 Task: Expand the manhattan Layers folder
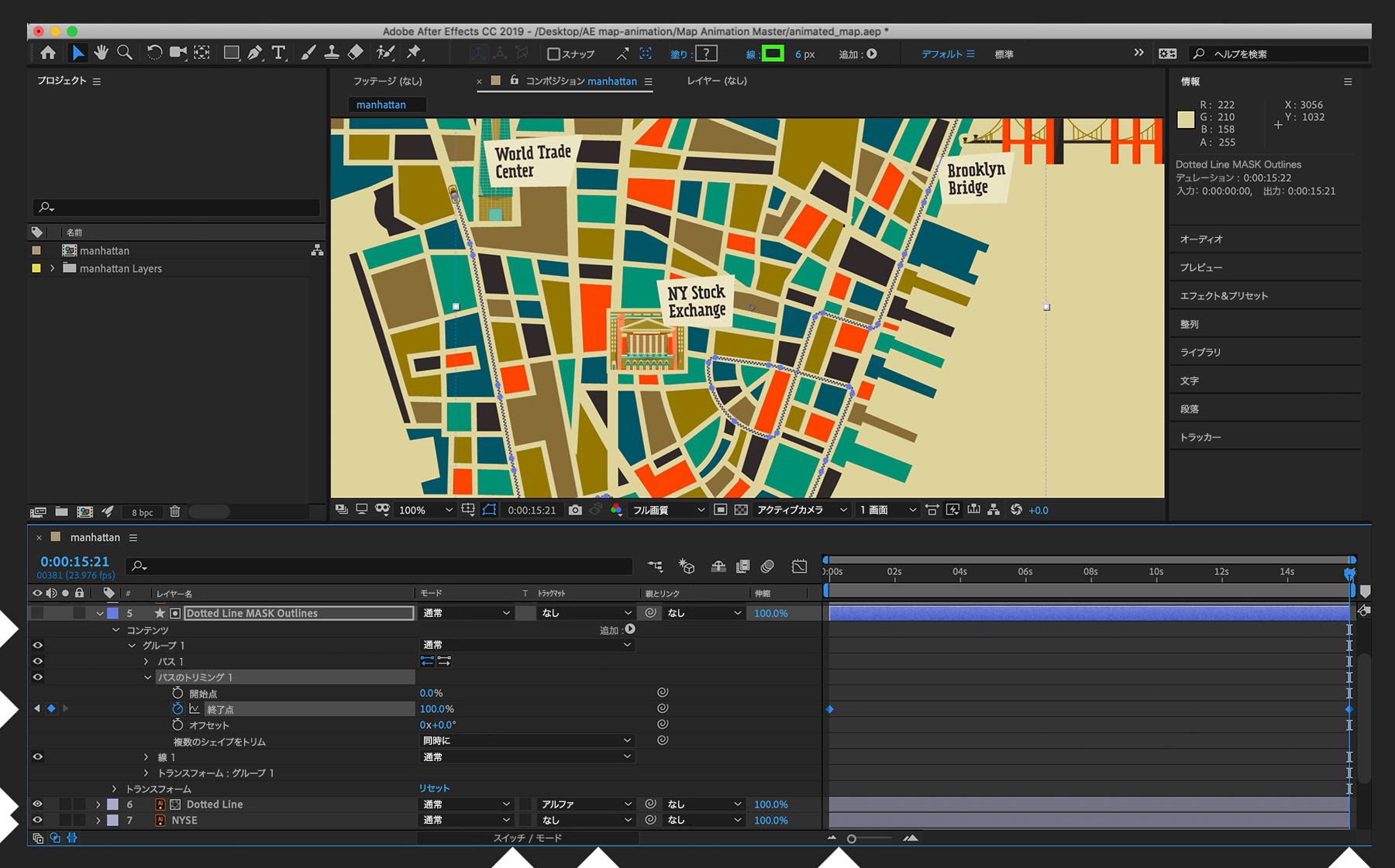pos(52,268)
